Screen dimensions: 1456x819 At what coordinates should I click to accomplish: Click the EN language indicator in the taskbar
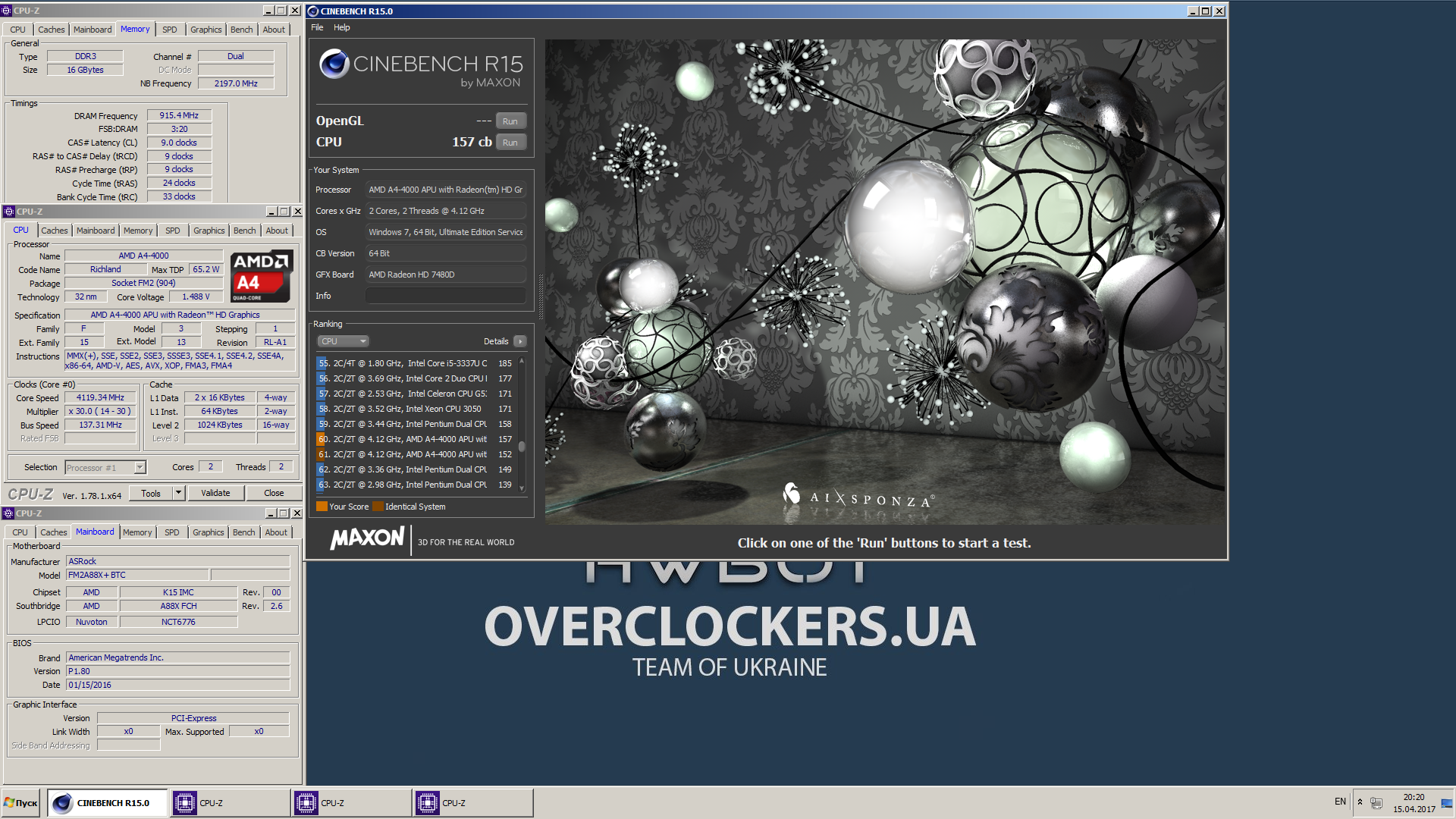tap(1340, 802)
